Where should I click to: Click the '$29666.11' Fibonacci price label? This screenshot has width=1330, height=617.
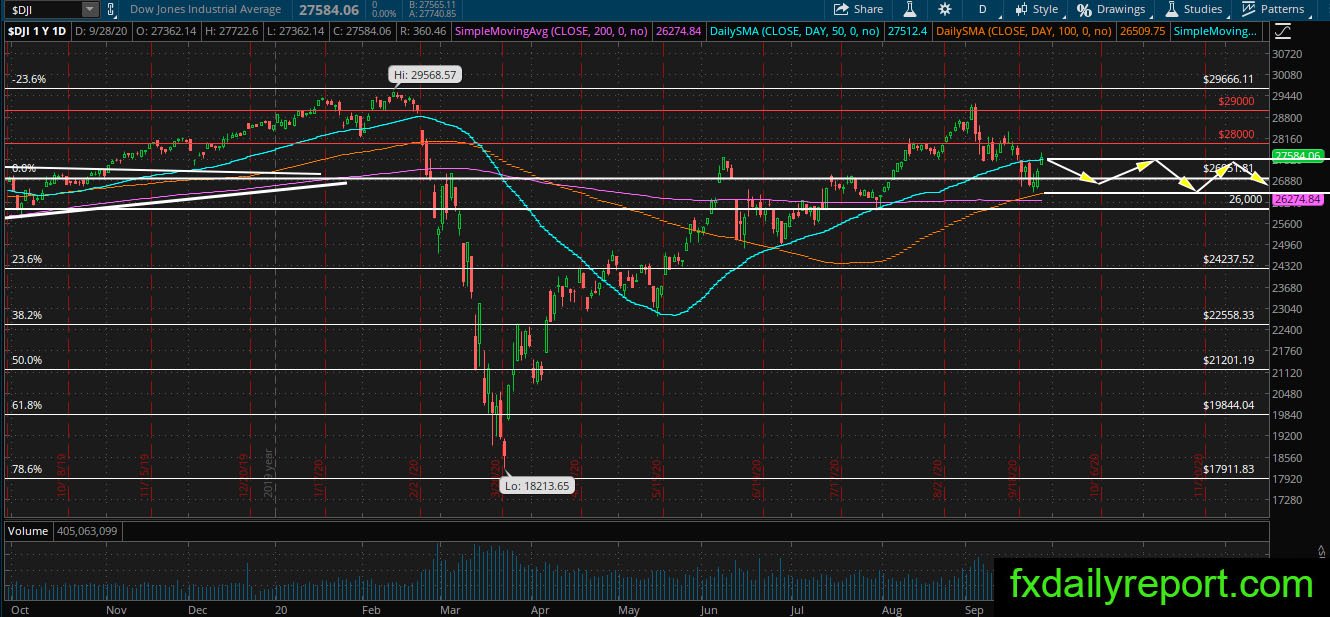coord(1229,79)
